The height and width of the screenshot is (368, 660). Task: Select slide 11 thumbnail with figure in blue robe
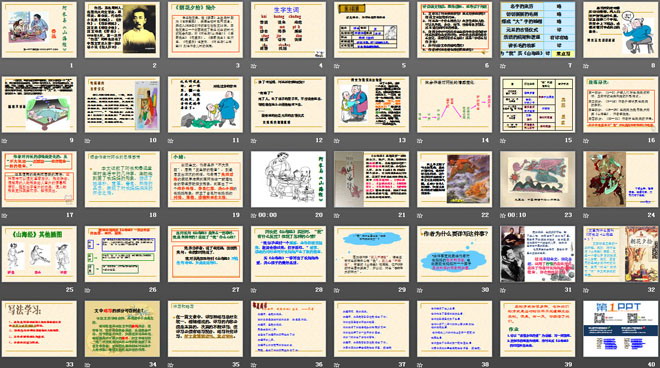click(x=205, y=104)
